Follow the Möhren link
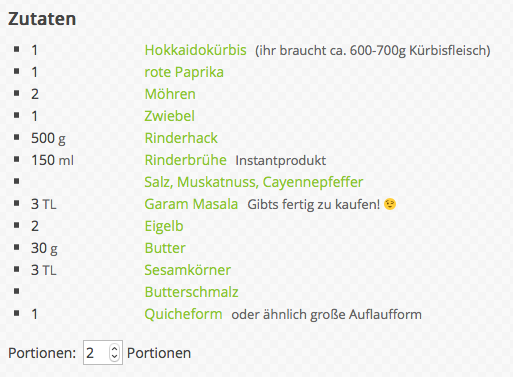The height and width of the screenshot is (377, 513). pyautogui.click(x=170, y=94)
